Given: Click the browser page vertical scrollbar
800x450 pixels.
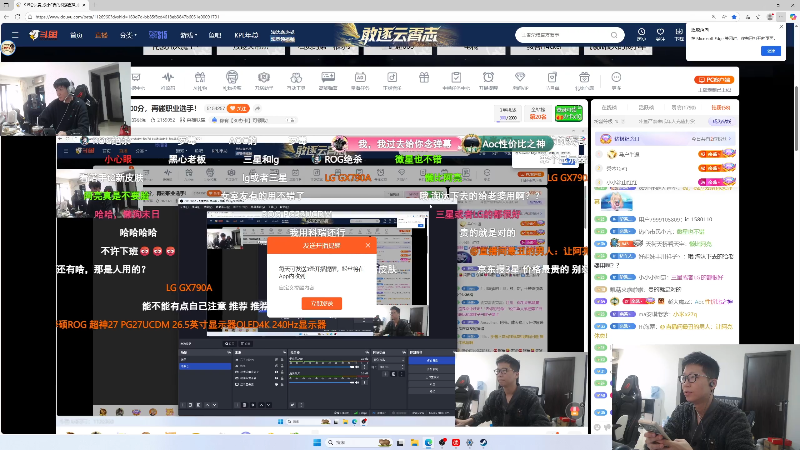Looking at the screenshot, I should (795, 117).
